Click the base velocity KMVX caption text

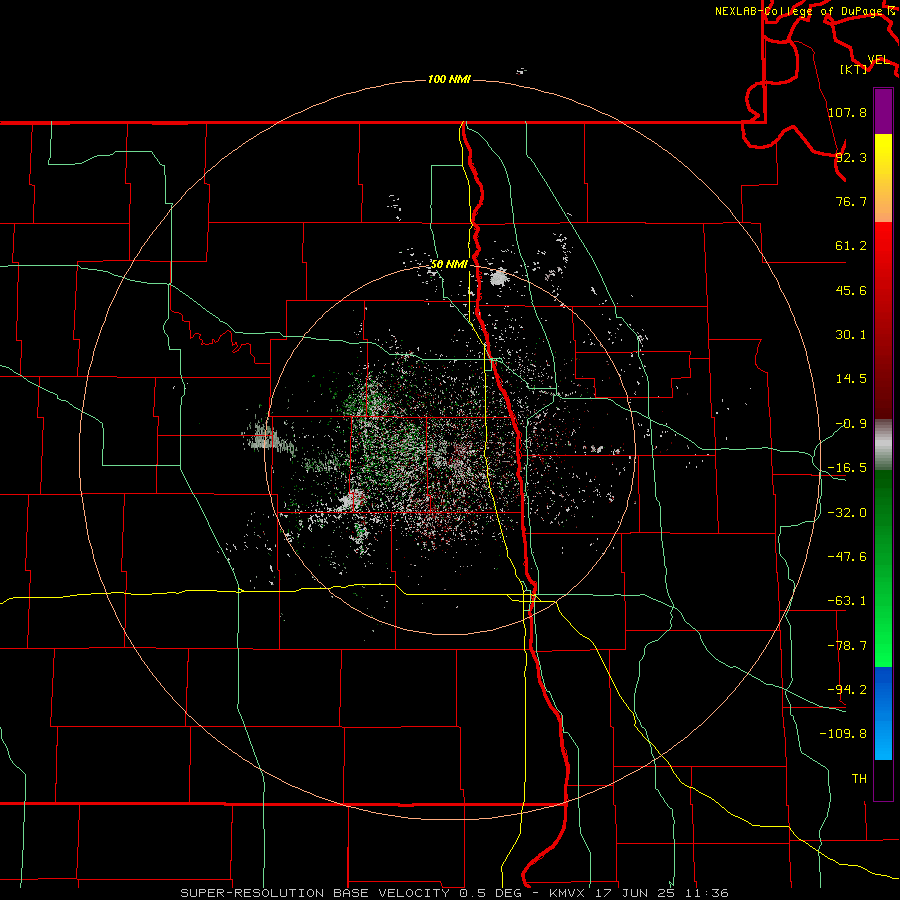tap(454, 893)
